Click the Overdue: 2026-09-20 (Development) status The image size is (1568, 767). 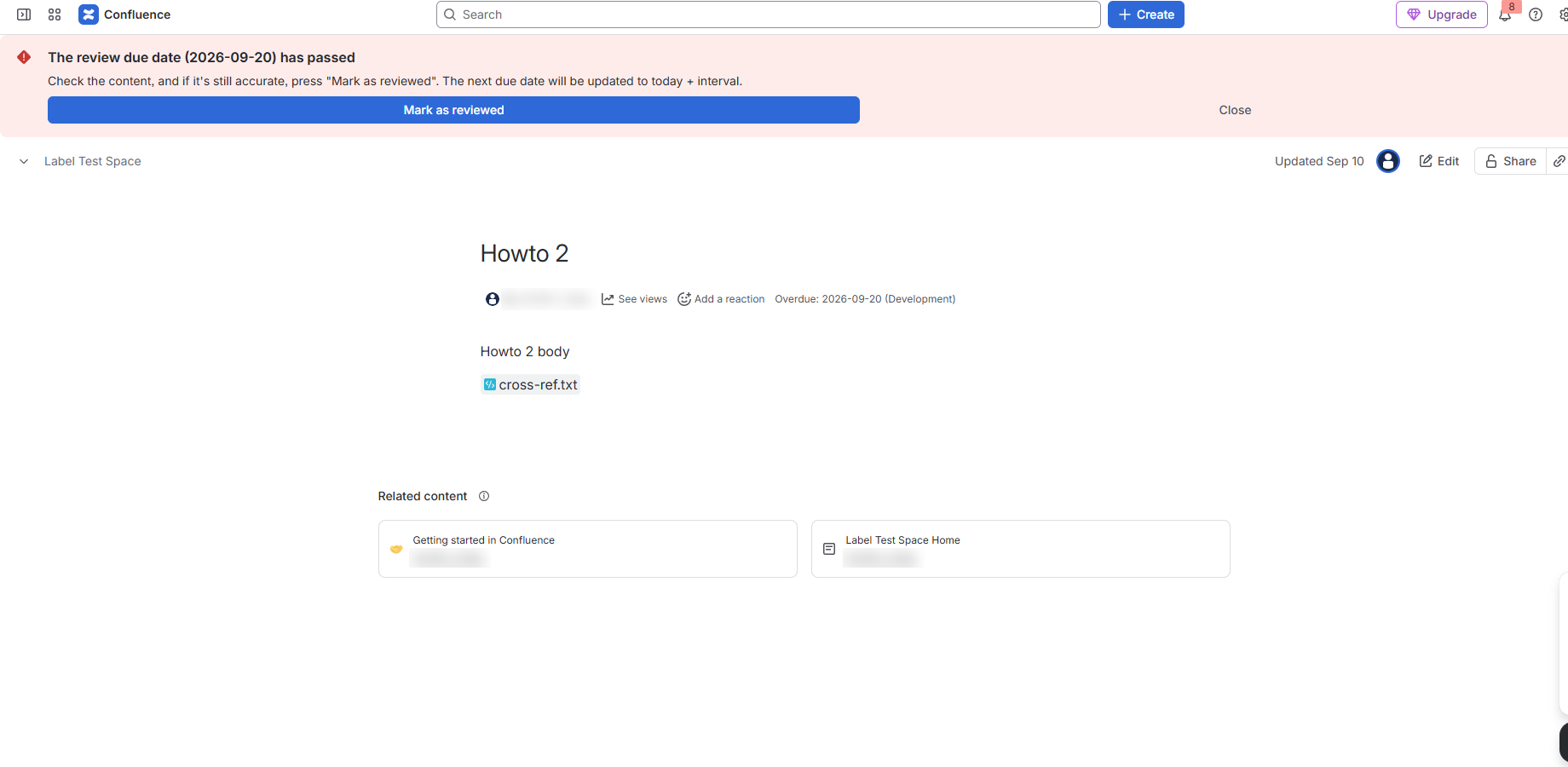[x=865, y=299]
